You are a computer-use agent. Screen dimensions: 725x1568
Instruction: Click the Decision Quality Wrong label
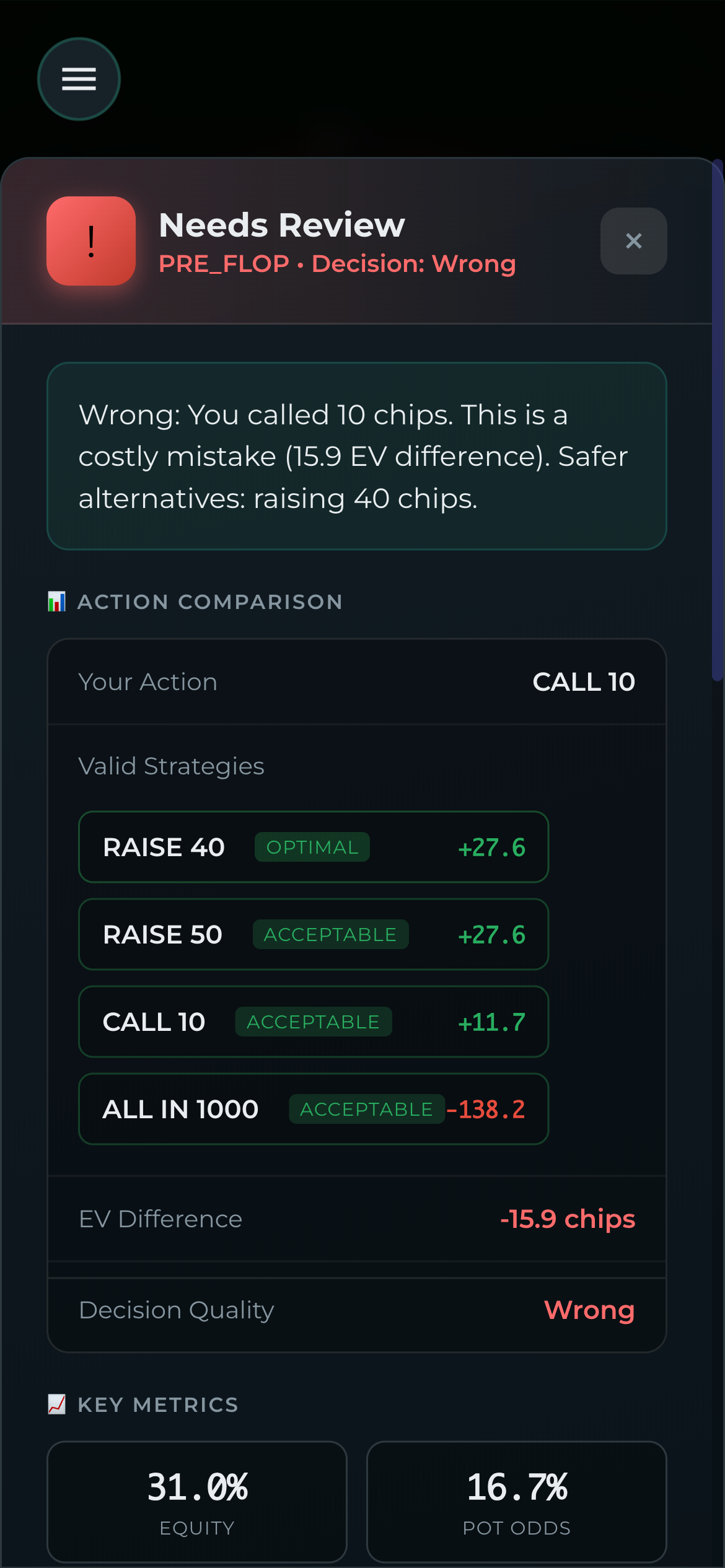pyautogui.click(x=589, y=1310)
